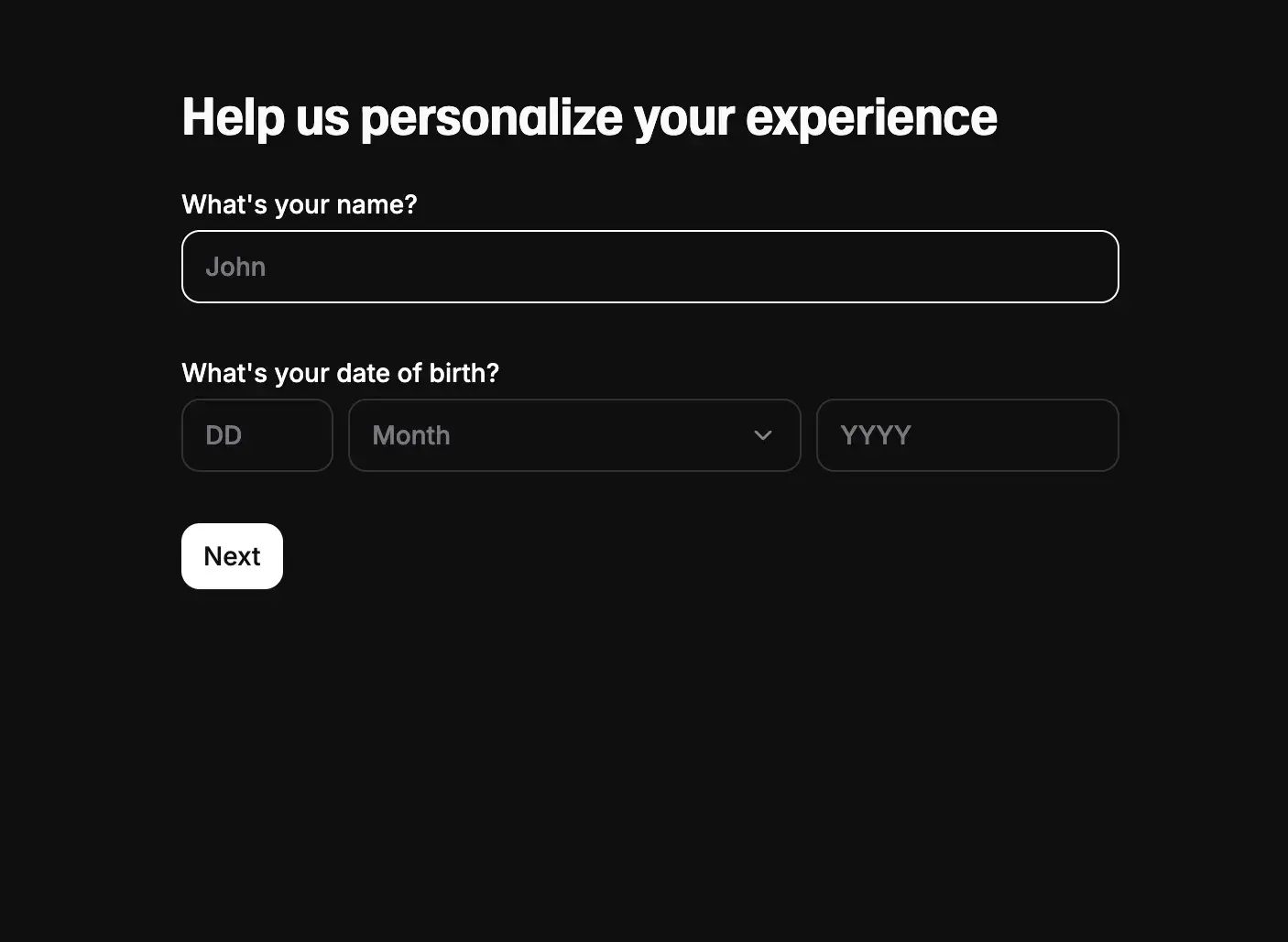Click the word "experience" in the heading

tap(871, 117)
